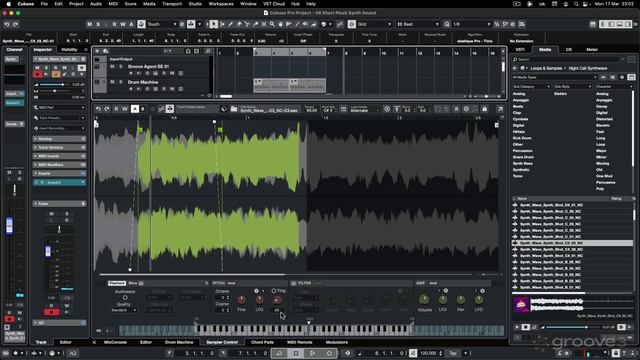Click the Undo icon in main toolbar
Screen dimensions: 640x360
coord(7,24)
